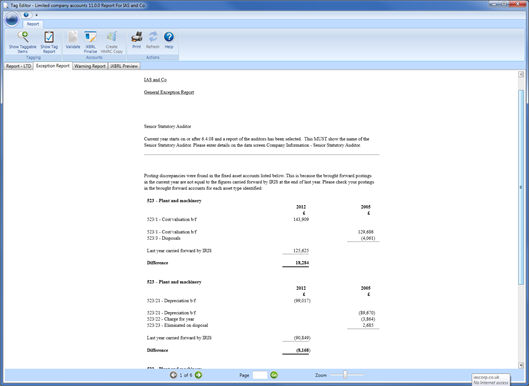Viewport: 529px width, 386px height.
Task: Go to next page green arrow
Action: click(198, 375)
